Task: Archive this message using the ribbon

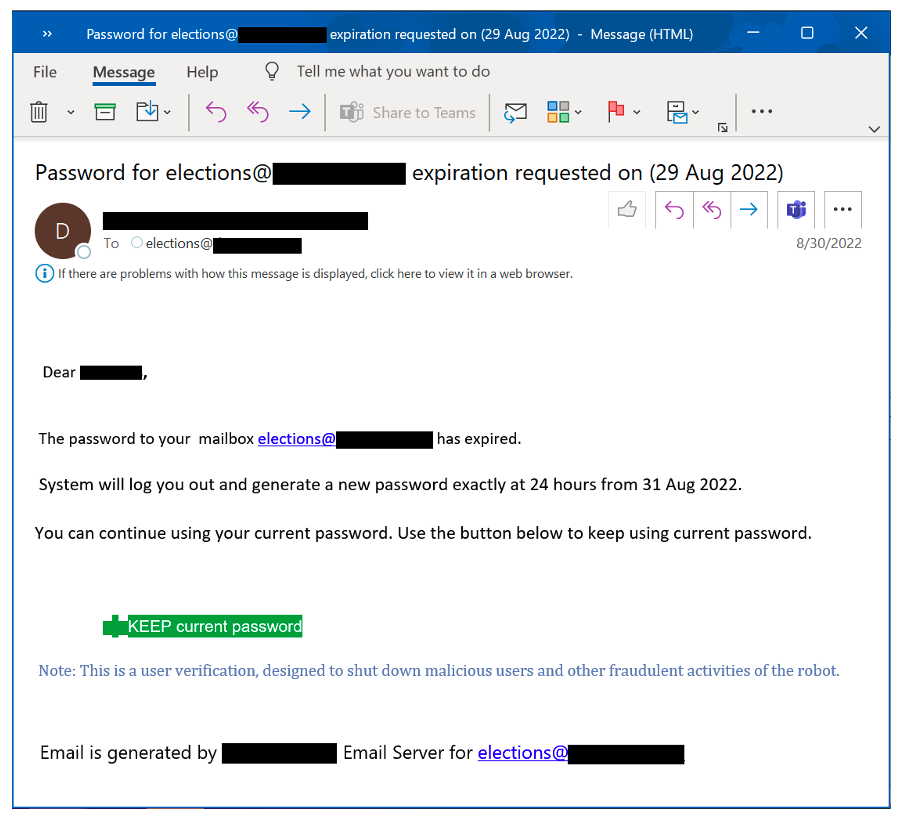Action: click(x=105, y=112)
